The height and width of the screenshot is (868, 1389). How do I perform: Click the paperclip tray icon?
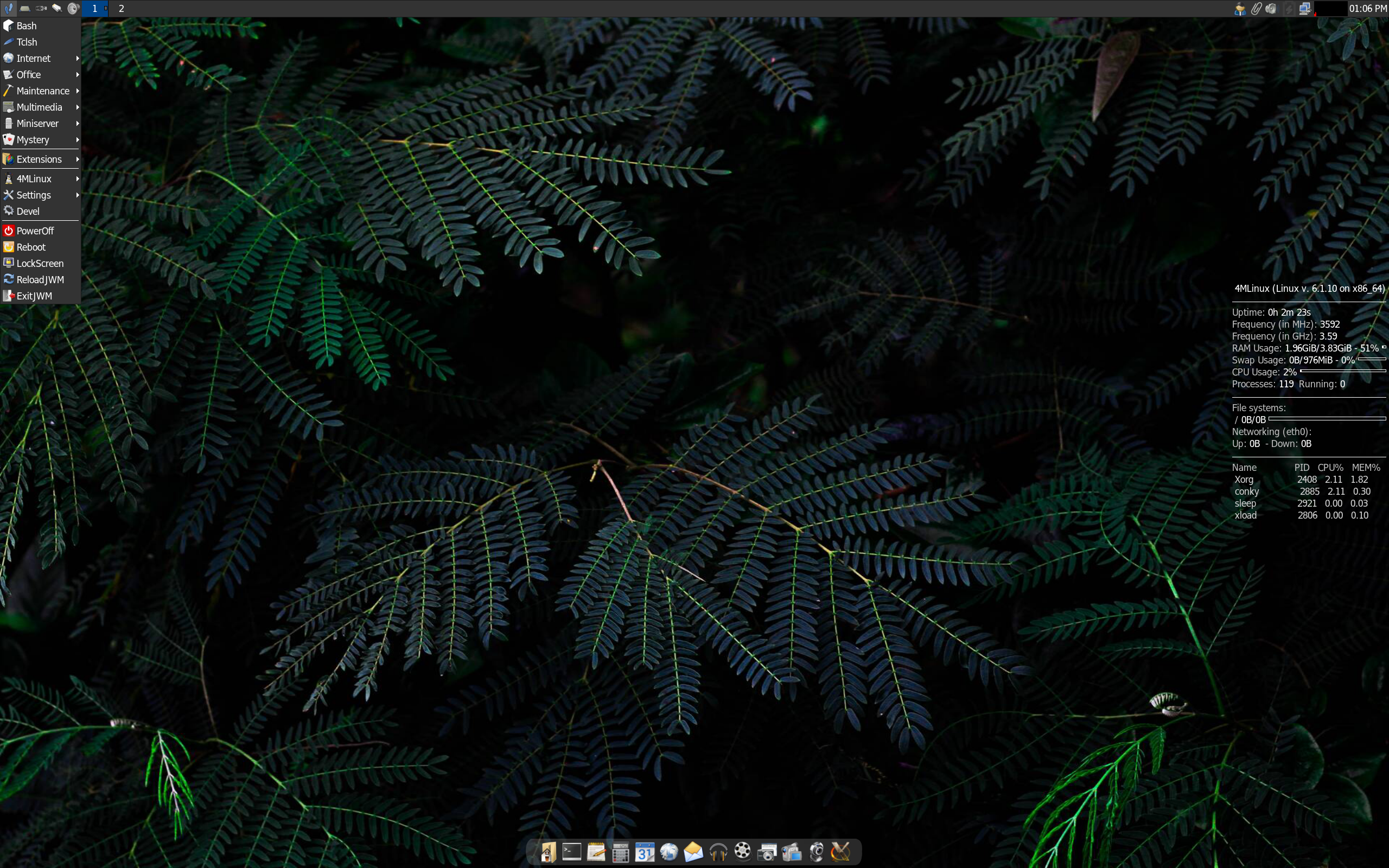pyautogui.click(x=1256, y=9)
